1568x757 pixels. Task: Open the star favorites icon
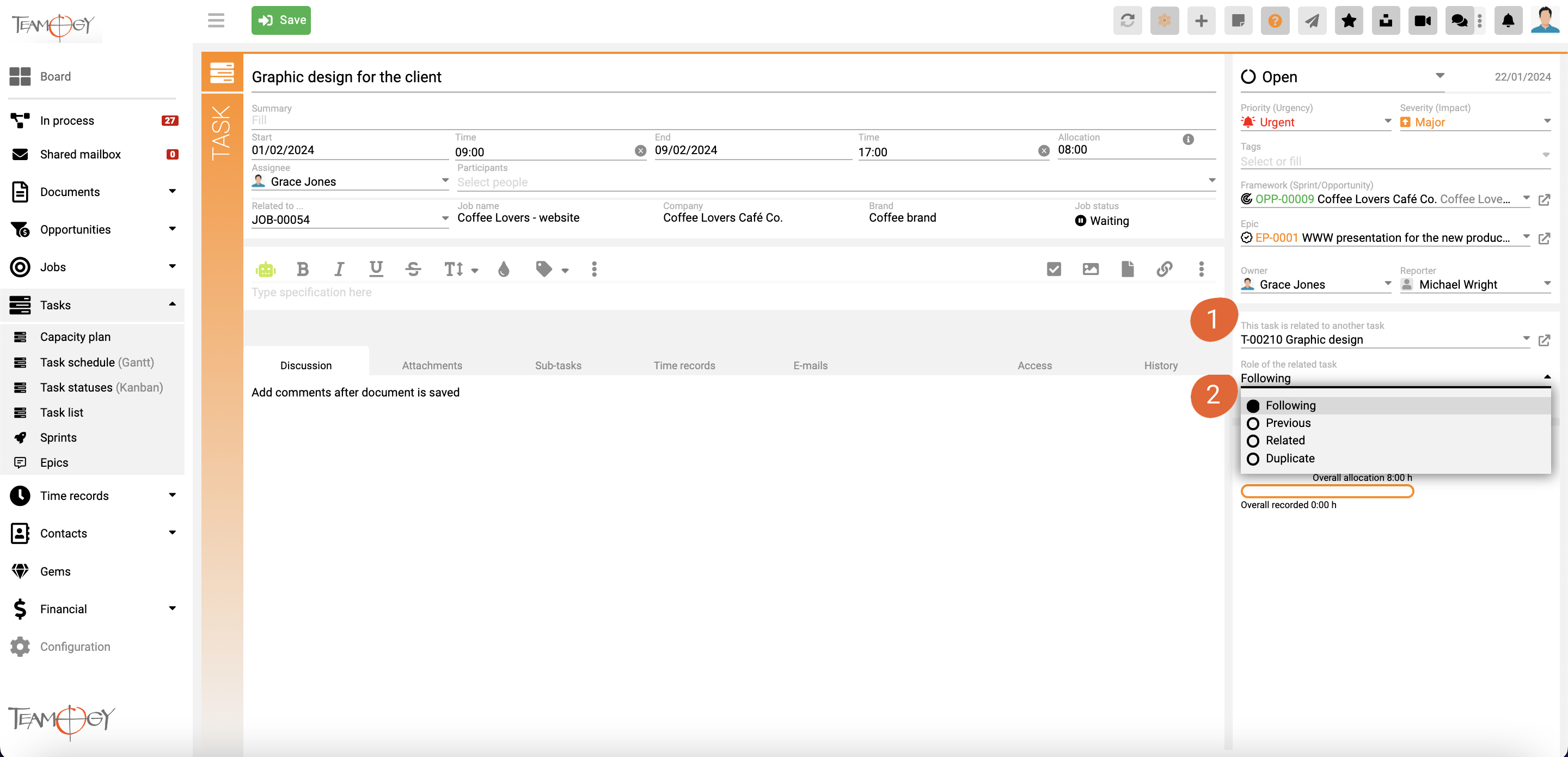[1349, 21]
